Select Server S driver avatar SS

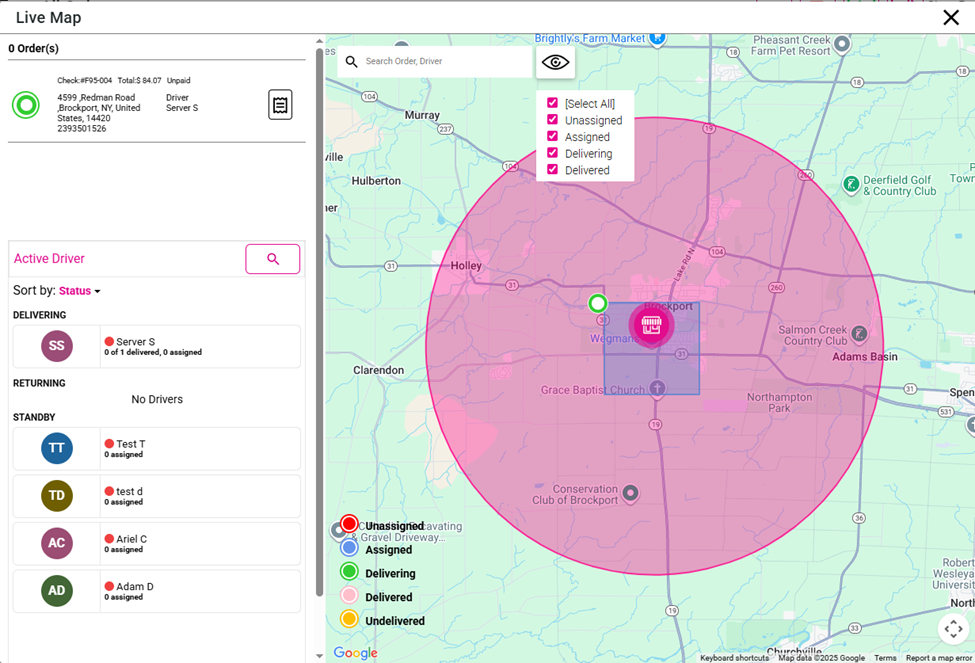click(x=57, y=346)
